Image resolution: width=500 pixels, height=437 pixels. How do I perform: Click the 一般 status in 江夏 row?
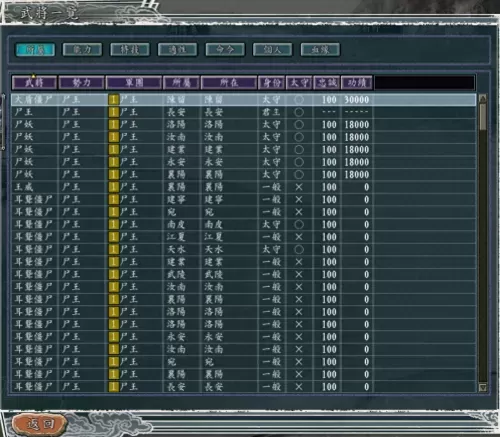[x=271, y=237]
